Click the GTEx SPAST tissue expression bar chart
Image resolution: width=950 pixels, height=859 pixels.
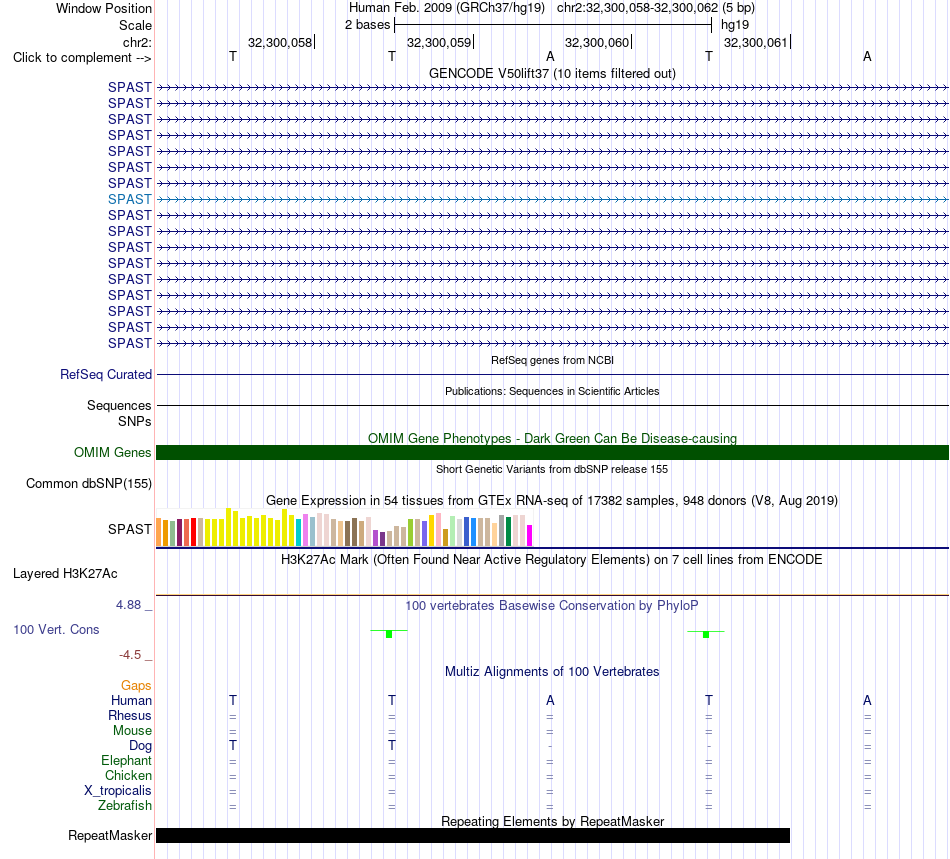coord(344,528)
